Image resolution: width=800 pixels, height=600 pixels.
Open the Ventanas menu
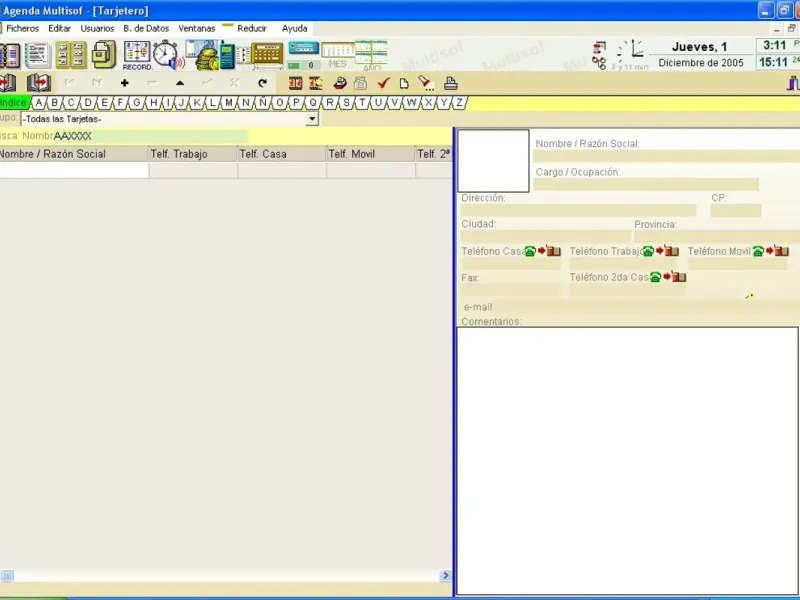[x=197, y=29]
